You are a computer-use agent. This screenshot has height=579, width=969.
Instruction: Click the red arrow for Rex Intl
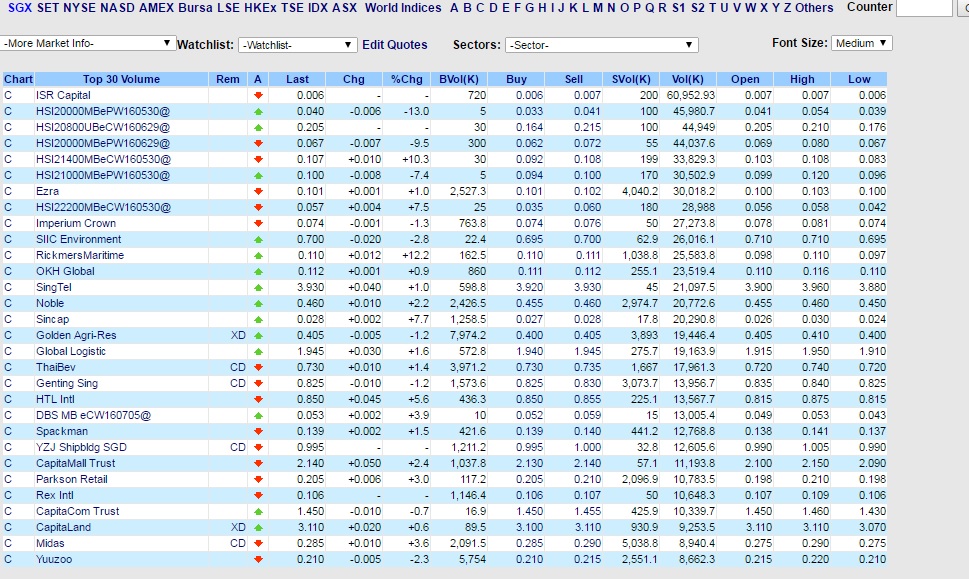coord(258,496)
